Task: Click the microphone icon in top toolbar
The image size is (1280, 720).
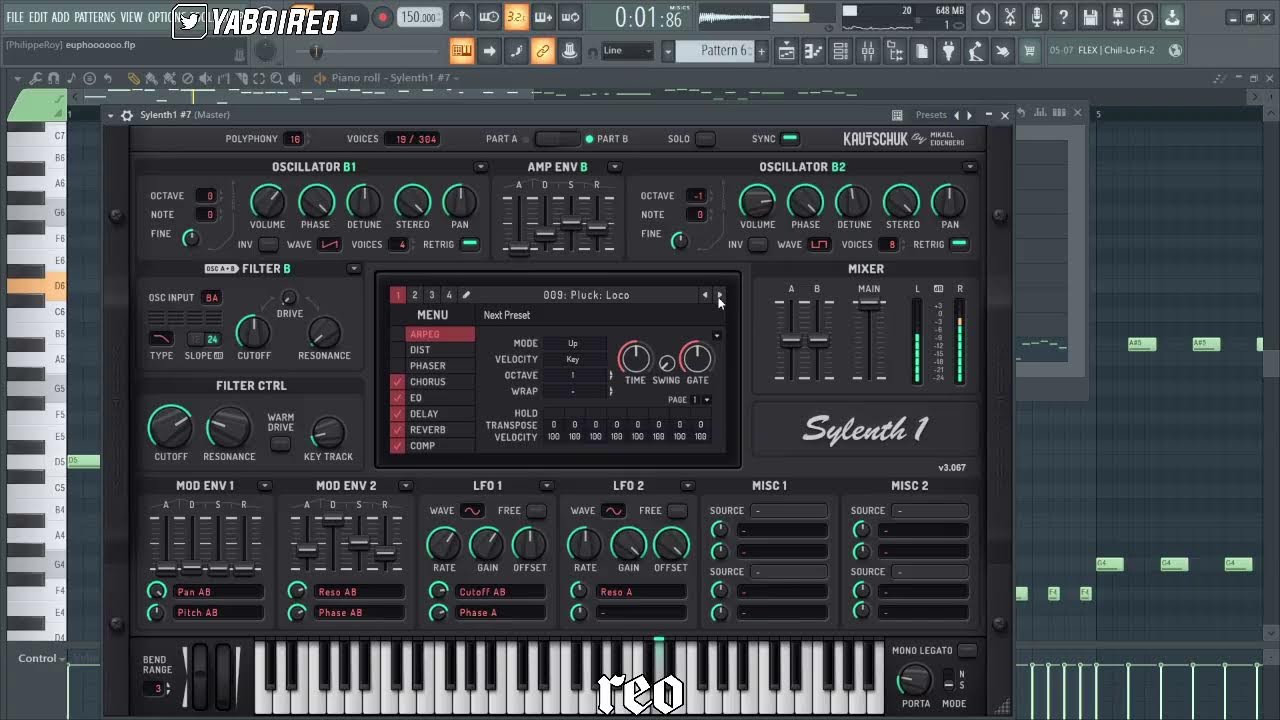Action: pos(1037,17)
